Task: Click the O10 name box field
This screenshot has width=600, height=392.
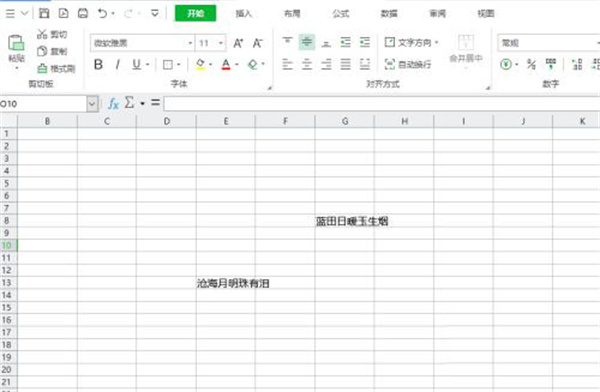Action: click(x=43, y=104)
